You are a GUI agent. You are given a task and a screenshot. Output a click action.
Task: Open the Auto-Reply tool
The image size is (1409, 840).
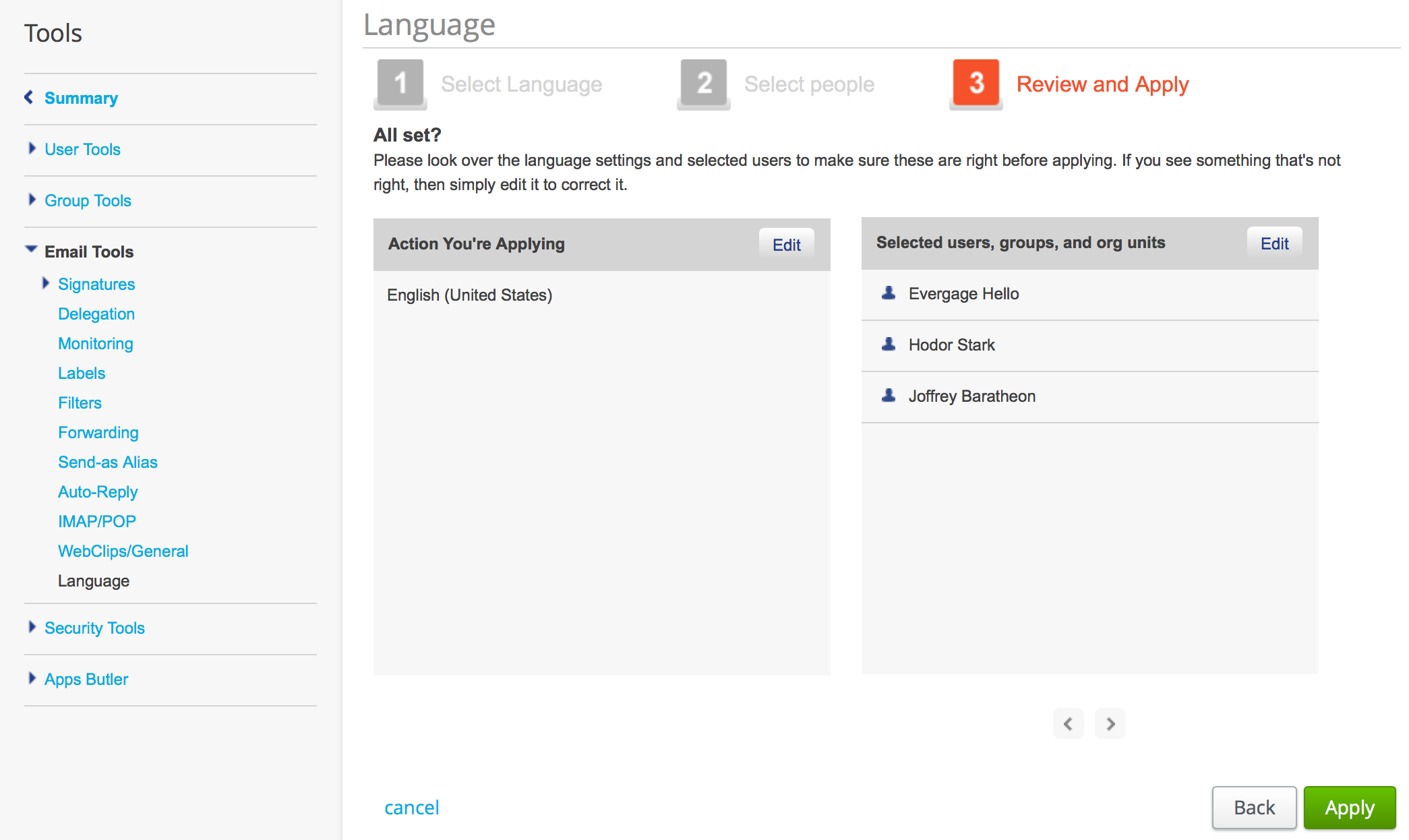[98, 492]
